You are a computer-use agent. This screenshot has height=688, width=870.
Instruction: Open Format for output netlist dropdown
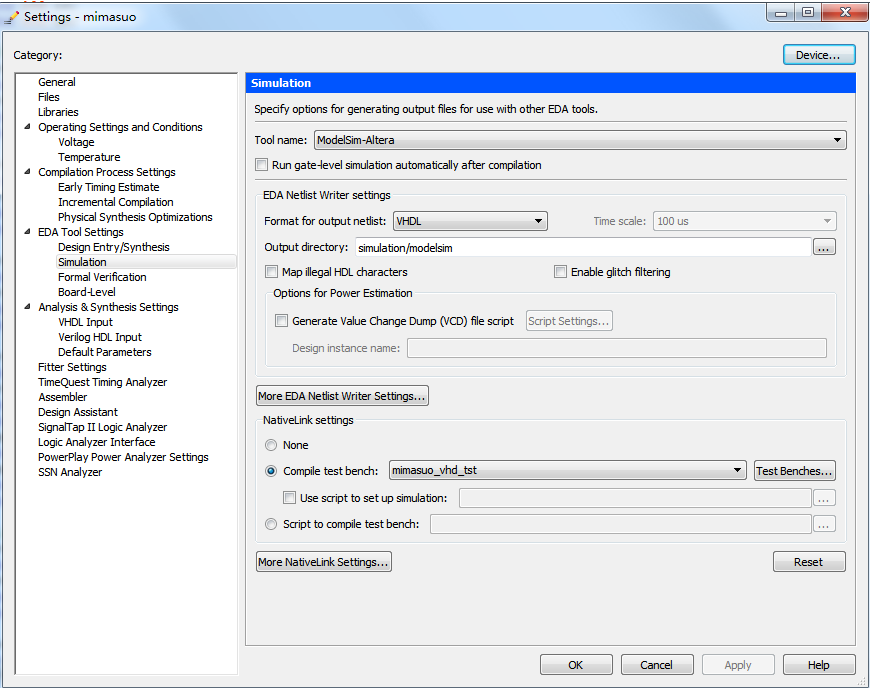[x=470, y=221]
